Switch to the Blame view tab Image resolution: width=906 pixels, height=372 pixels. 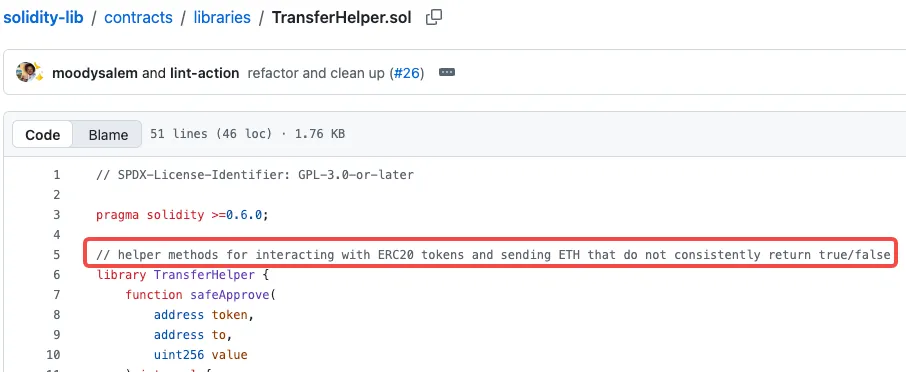click(x=108, y=135)
